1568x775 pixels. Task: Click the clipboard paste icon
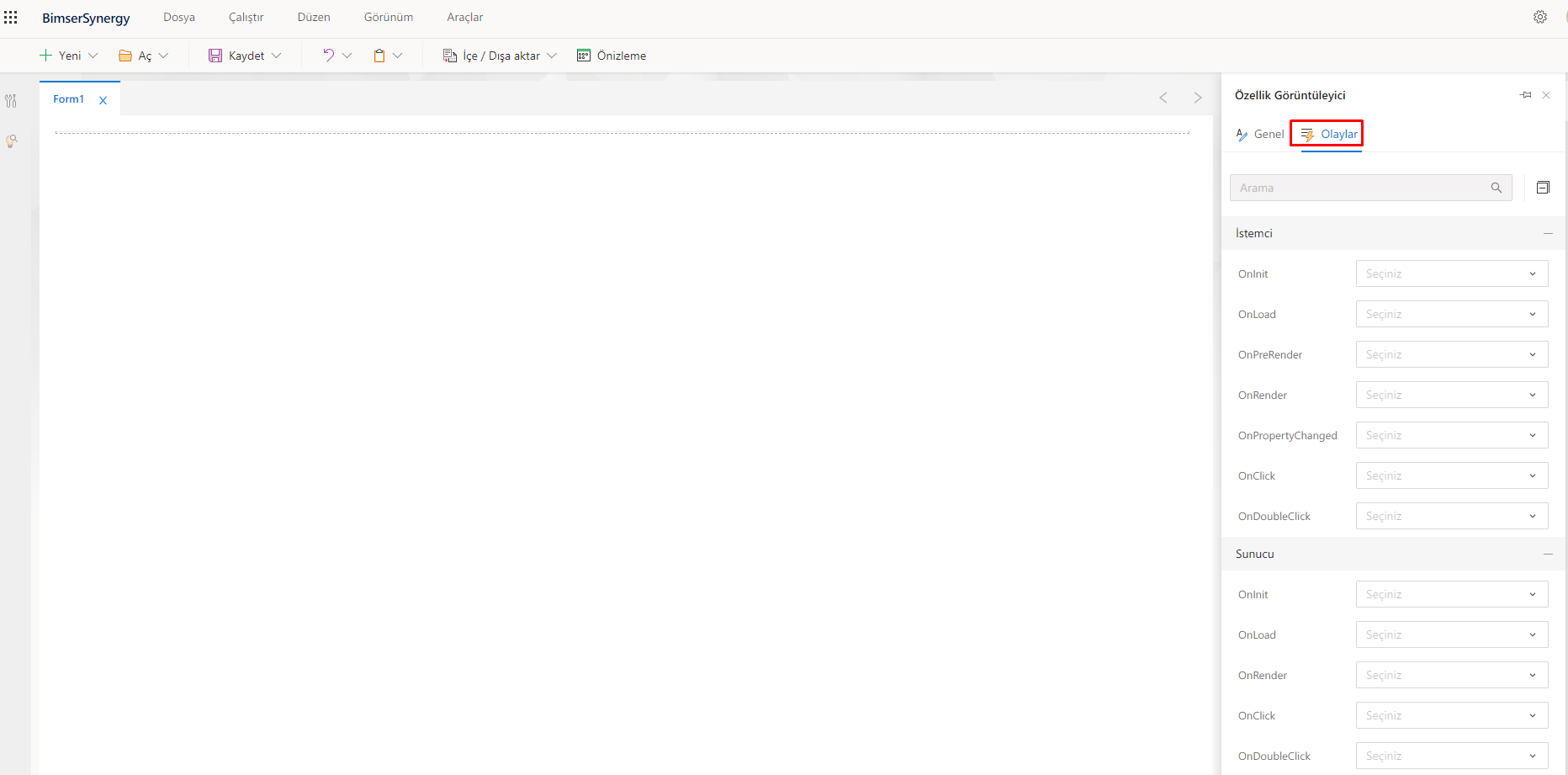click(x=379, y=56)
